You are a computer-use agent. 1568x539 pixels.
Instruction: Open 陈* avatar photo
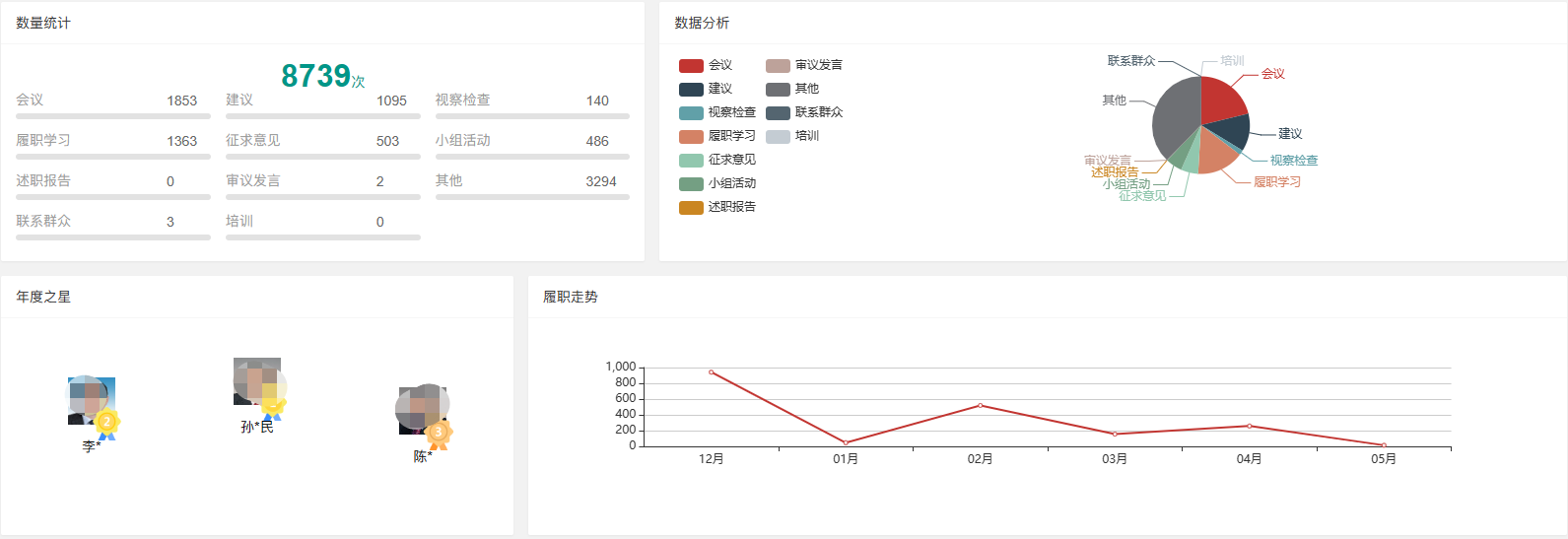[x=423, y=410]
